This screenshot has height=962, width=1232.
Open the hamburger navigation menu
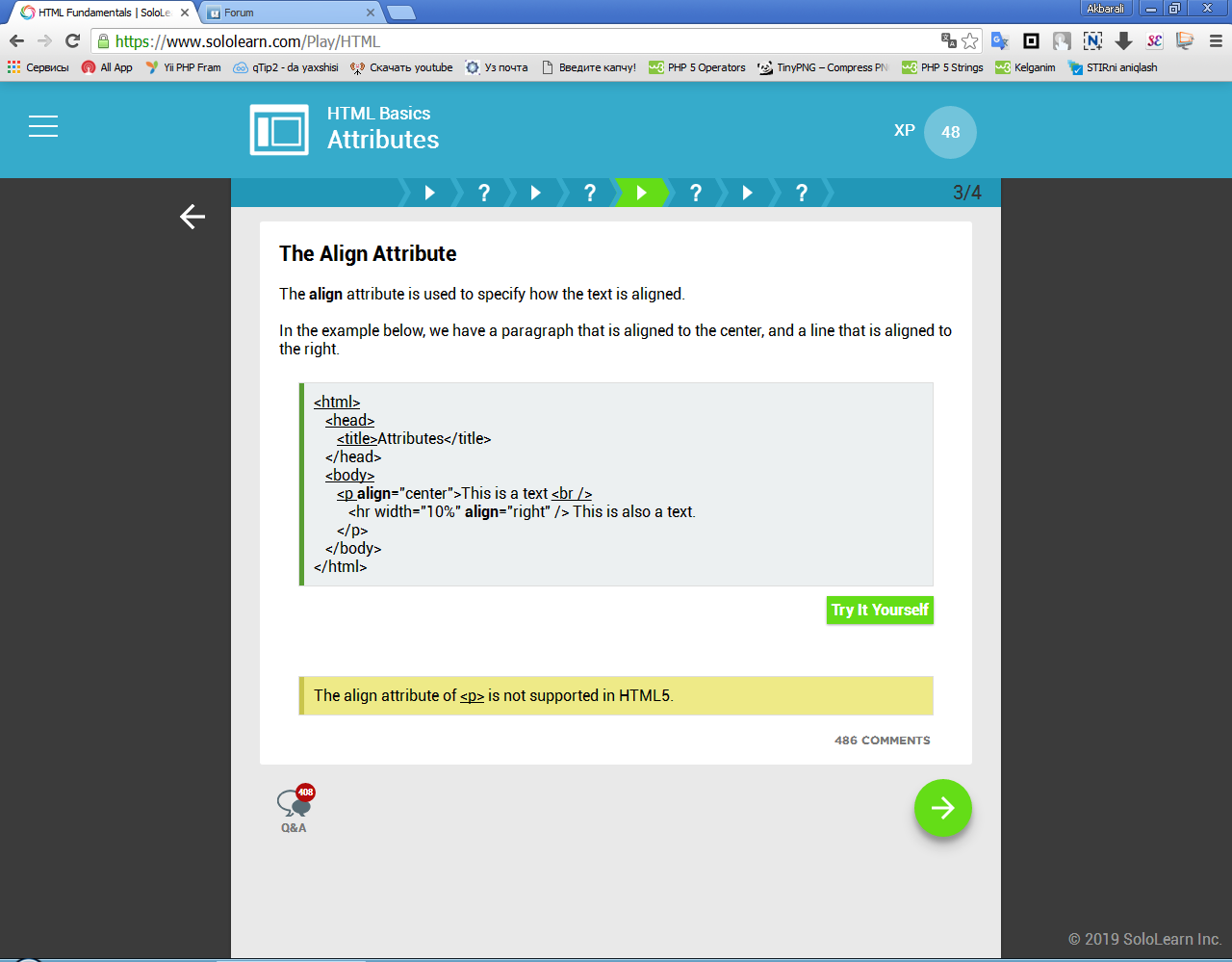(43, 126)
